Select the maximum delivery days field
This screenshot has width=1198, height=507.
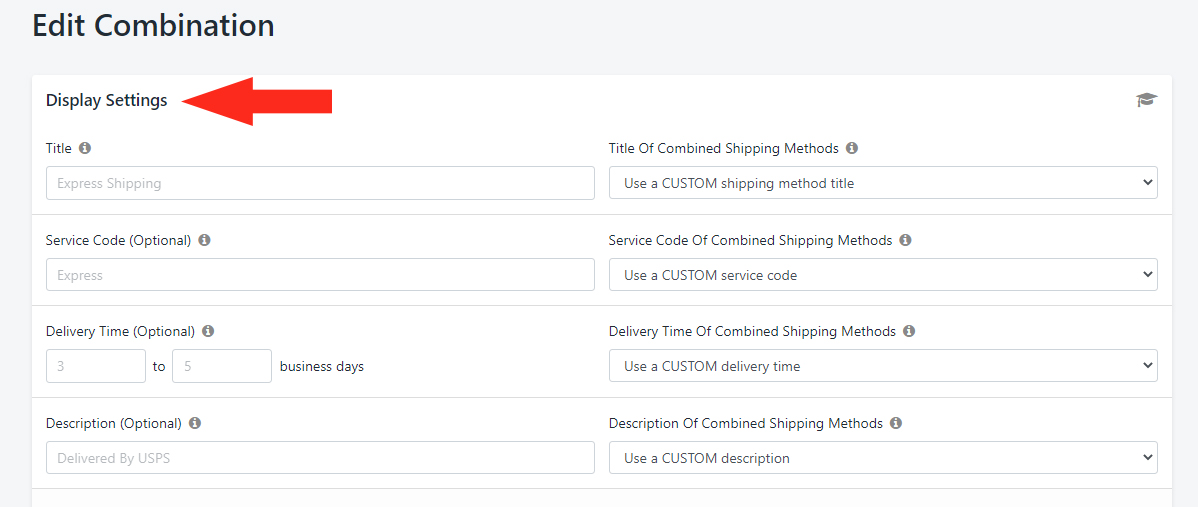tap(222, 366)
